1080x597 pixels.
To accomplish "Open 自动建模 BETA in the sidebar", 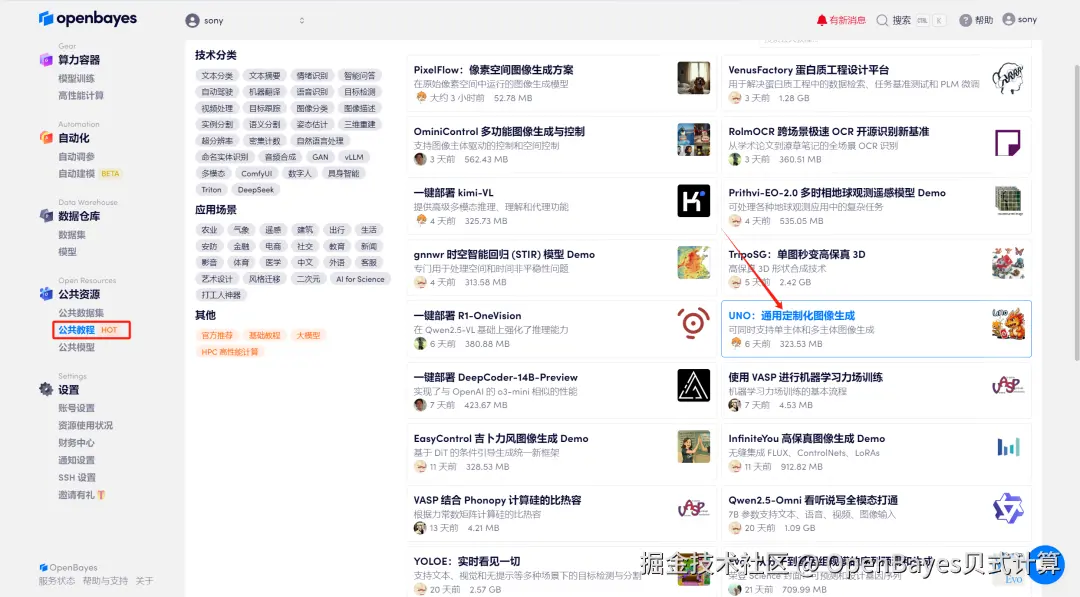I will 90,174.
